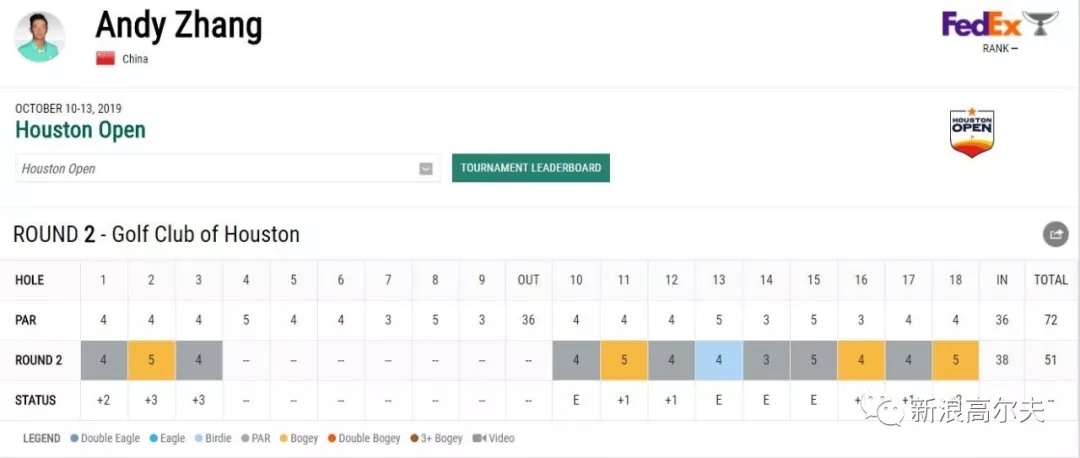
Task: Select the bogey score on hole 2
Action: (x=151, y=360)
